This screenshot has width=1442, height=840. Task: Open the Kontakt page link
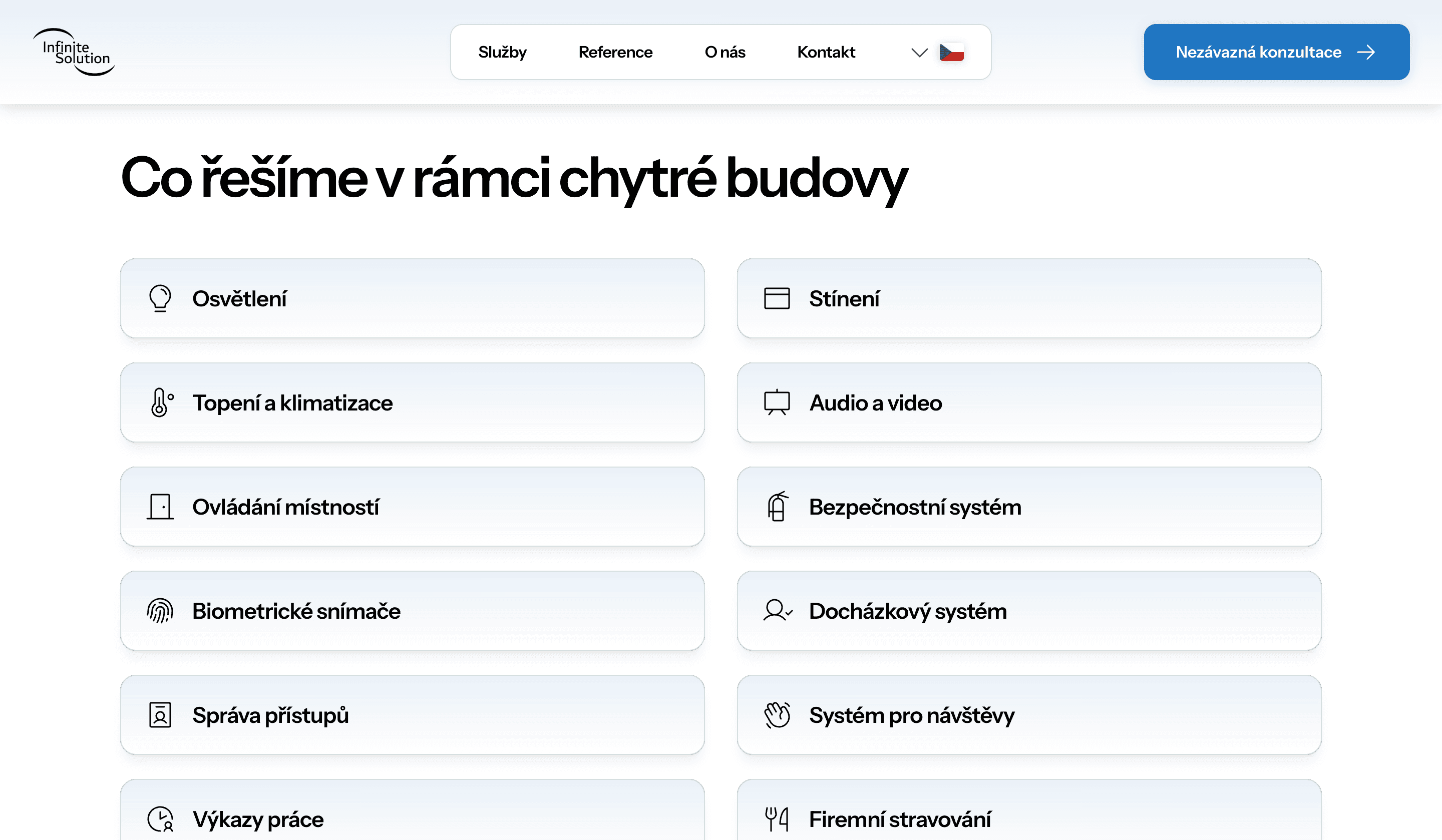click(826, 53)
